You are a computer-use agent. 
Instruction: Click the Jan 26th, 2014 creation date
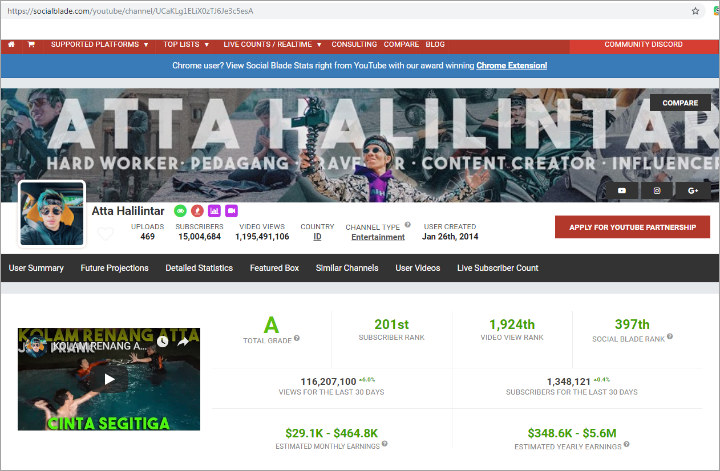point(450,236)
